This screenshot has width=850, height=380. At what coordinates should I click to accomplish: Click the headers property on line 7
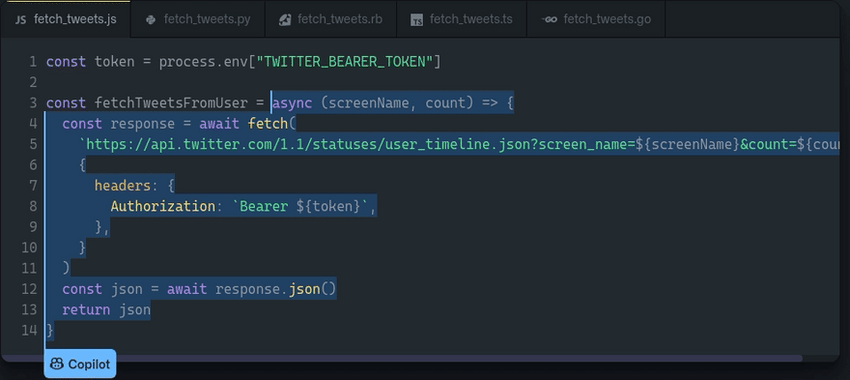coord(122,185)
